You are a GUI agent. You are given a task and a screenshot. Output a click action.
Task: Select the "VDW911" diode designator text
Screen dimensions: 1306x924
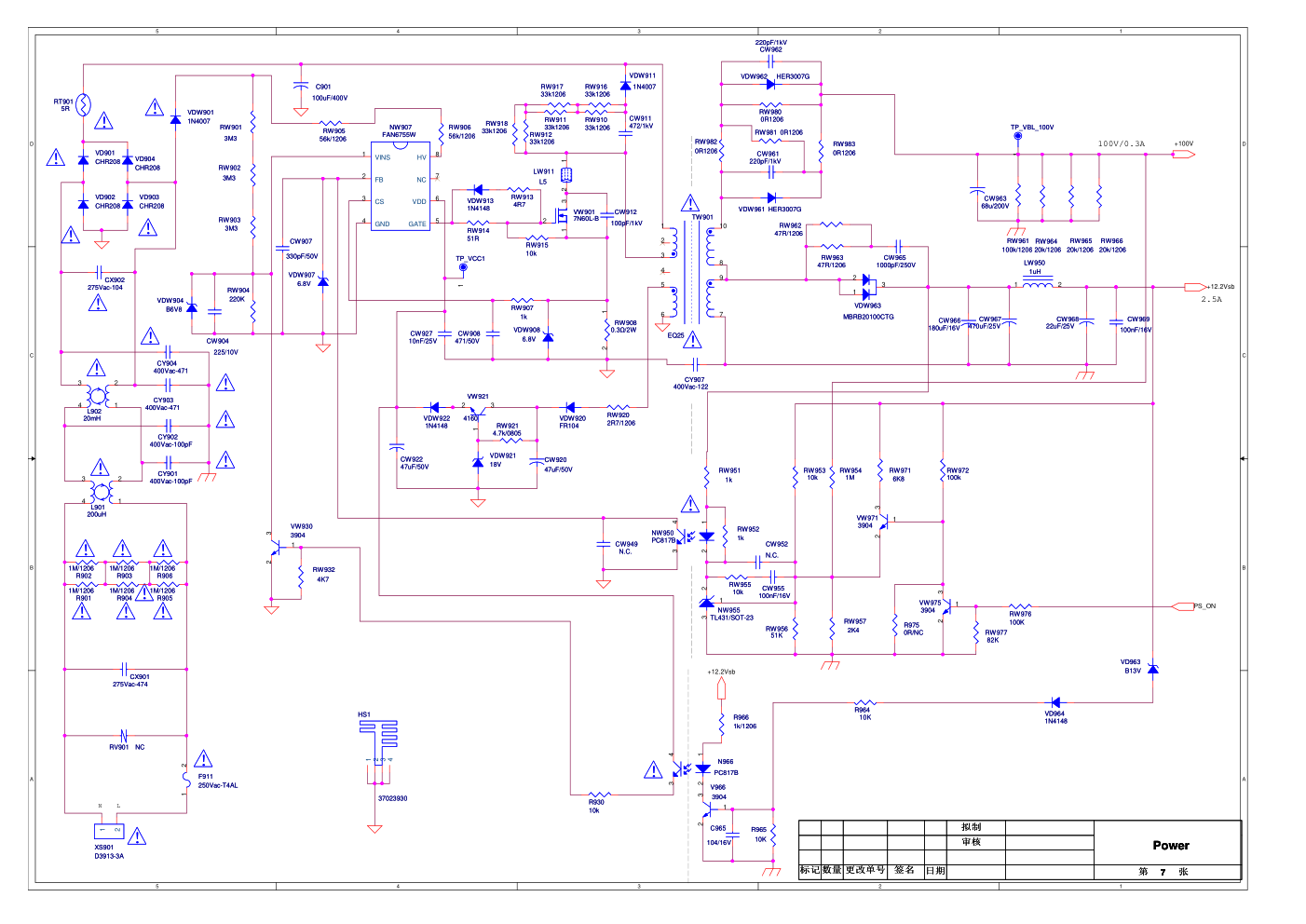643,75
